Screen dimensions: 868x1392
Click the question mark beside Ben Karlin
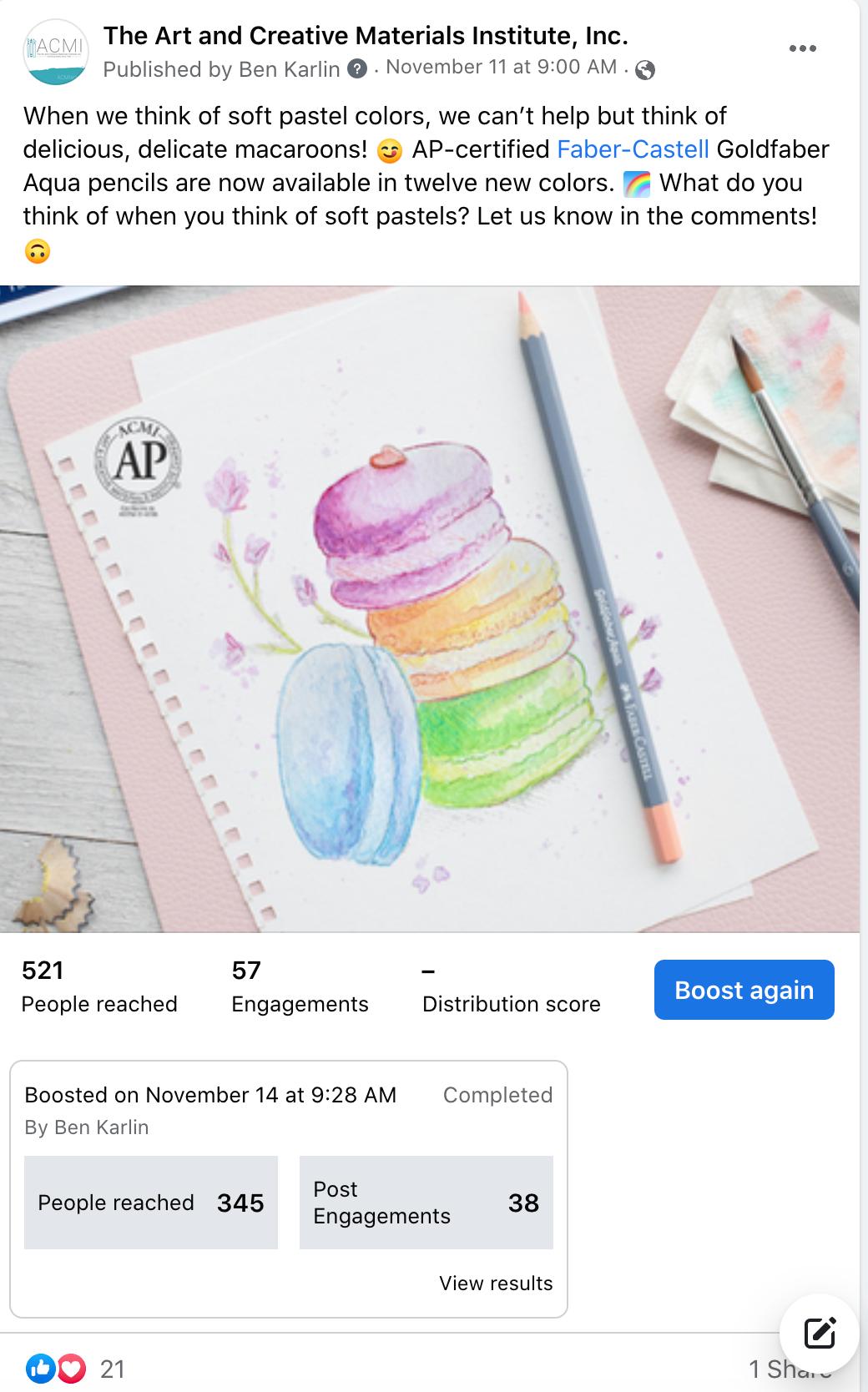pyautogui.click(x=356, y=69)
